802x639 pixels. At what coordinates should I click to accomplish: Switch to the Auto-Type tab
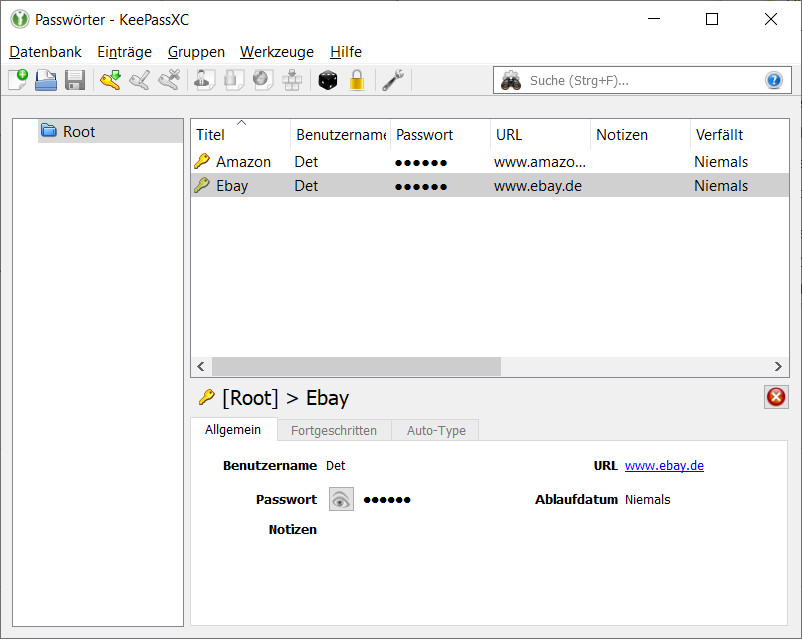click(x=436, y=431)
